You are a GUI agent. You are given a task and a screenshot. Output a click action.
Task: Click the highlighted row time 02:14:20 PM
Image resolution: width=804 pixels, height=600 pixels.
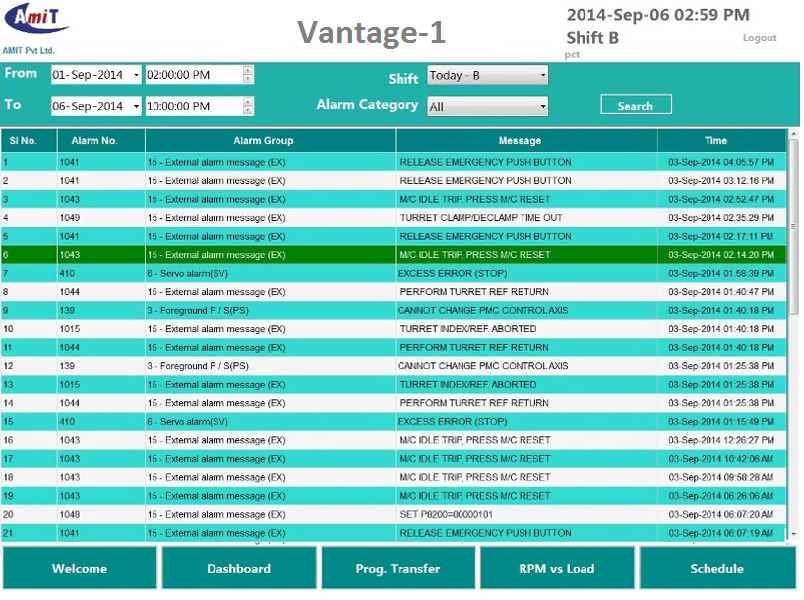coord(721,255)
